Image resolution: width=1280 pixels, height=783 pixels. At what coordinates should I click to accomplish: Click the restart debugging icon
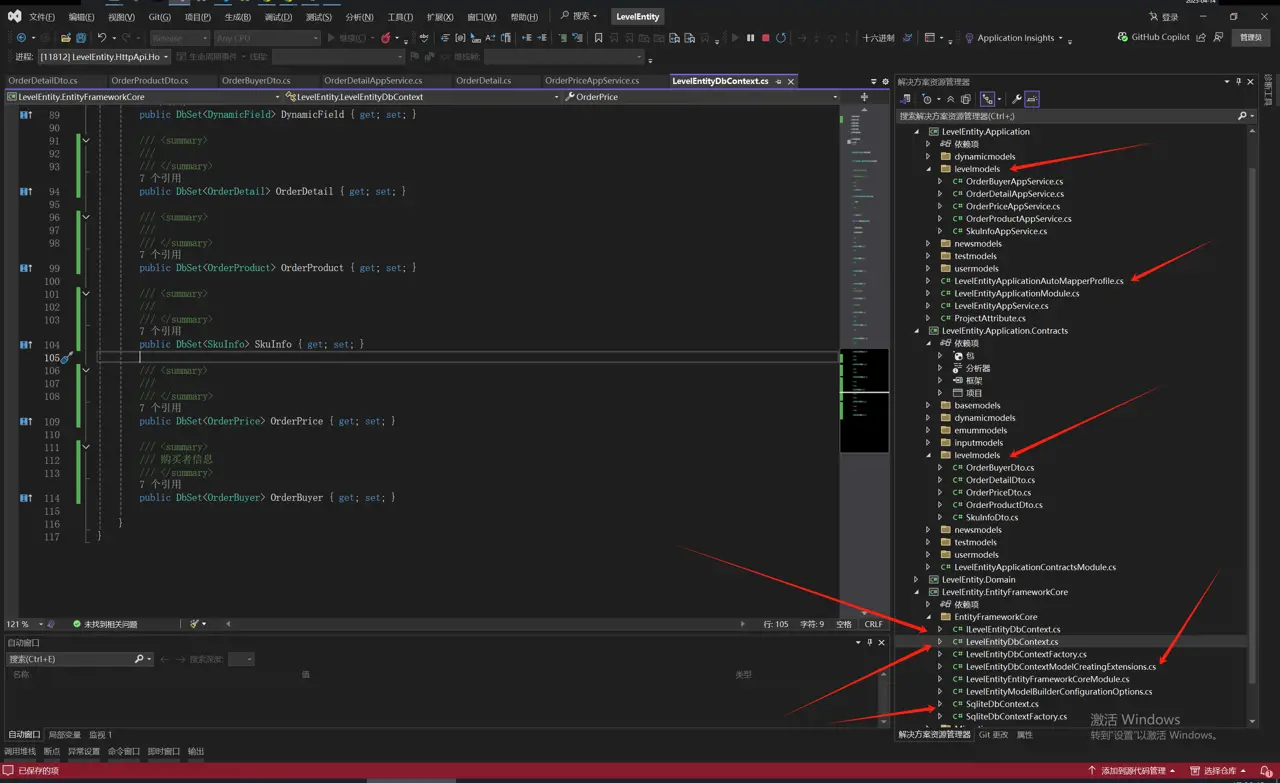(781, 38)
